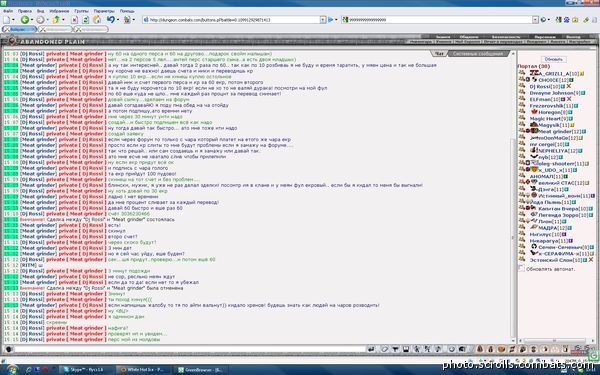
Task: Open the New page dropdown arrow
Action: pos(13,20)
